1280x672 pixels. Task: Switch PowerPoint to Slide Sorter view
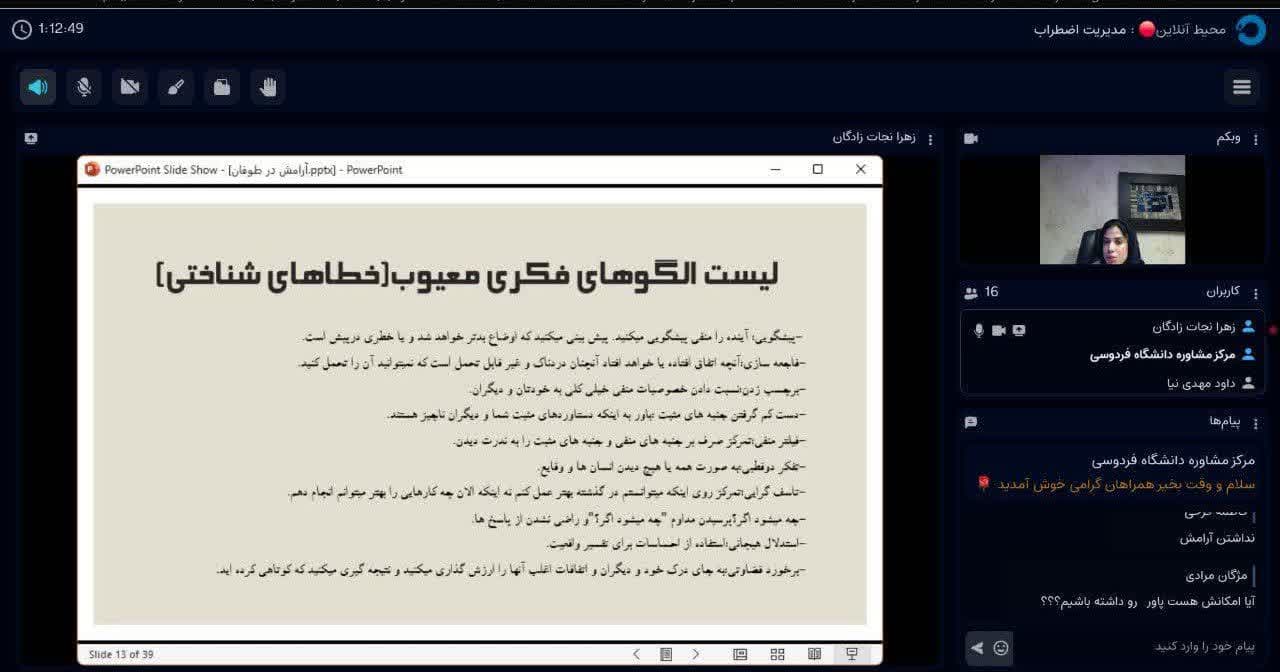[x=777, y=654]
